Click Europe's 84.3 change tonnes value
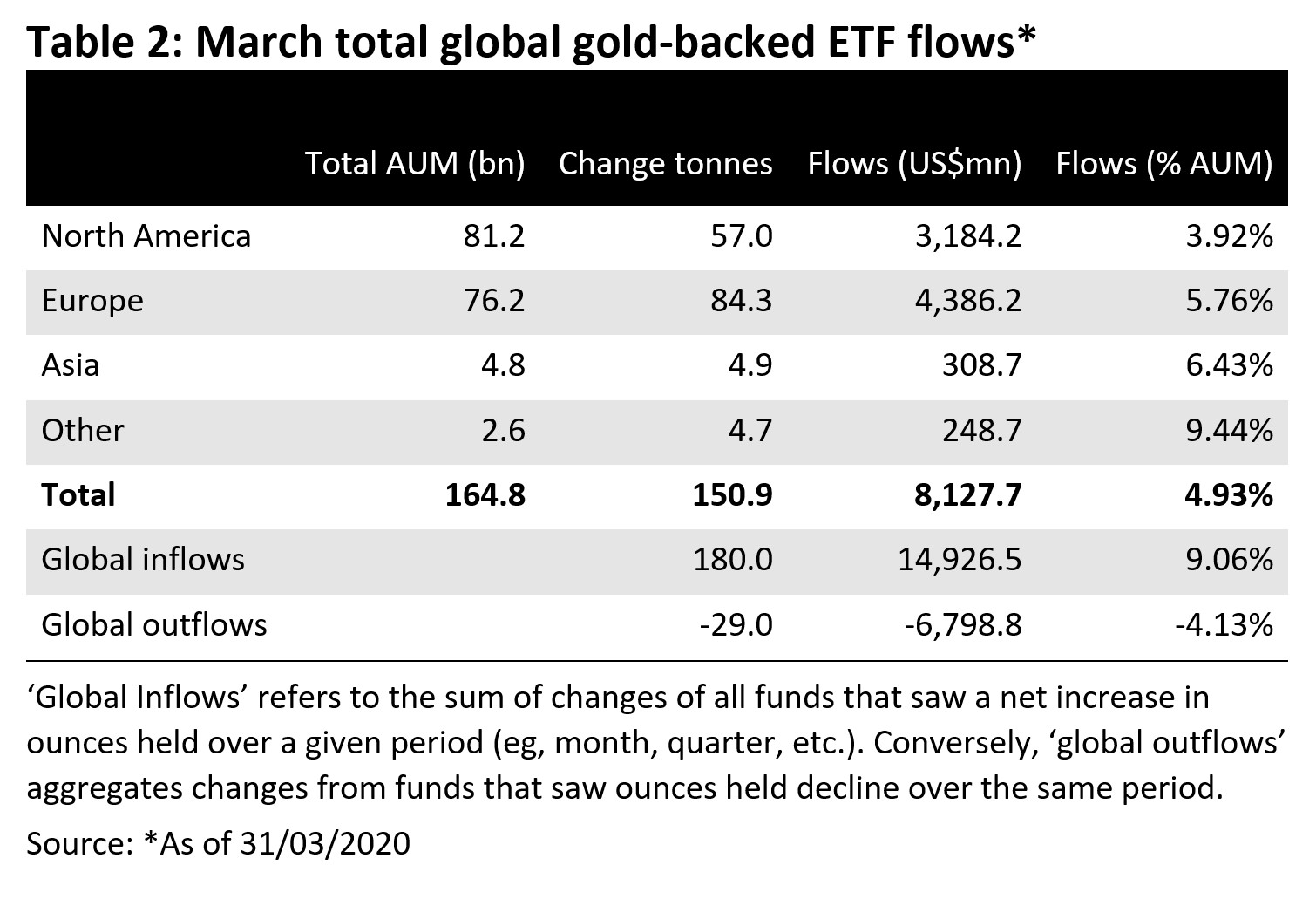 click(741, 301)
